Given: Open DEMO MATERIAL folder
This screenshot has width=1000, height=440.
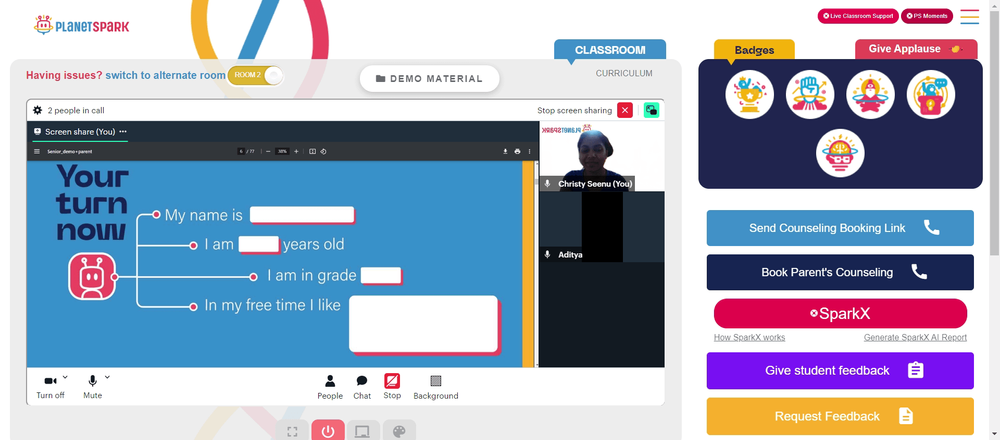Looking at the screenshot, I should click(429, 78).
